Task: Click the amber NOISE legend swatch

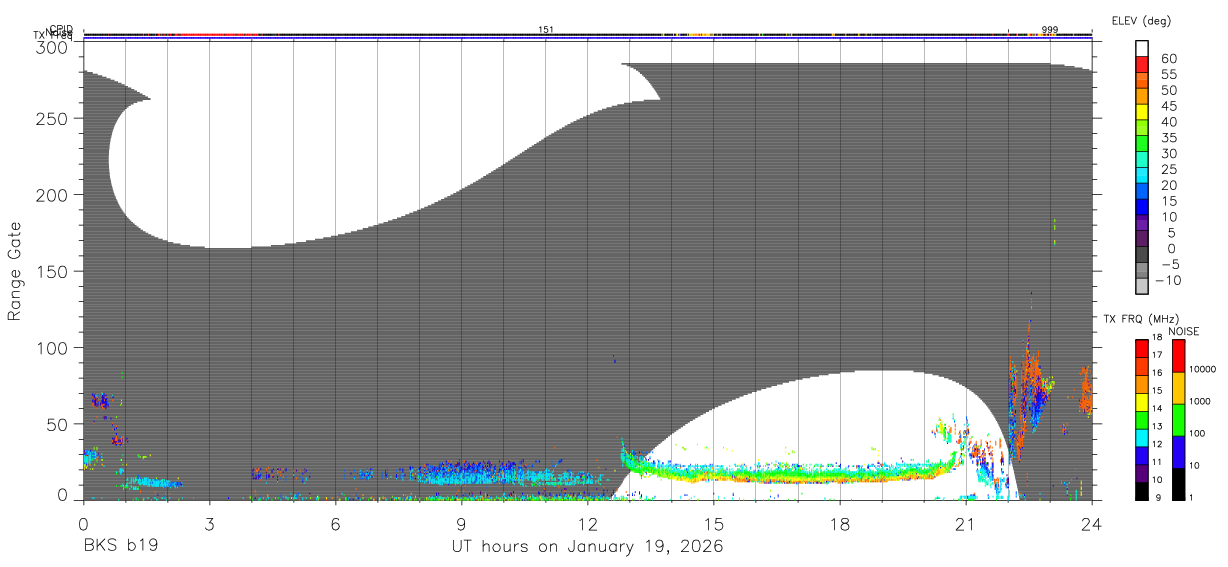Action: click(x=1179, y=388)
